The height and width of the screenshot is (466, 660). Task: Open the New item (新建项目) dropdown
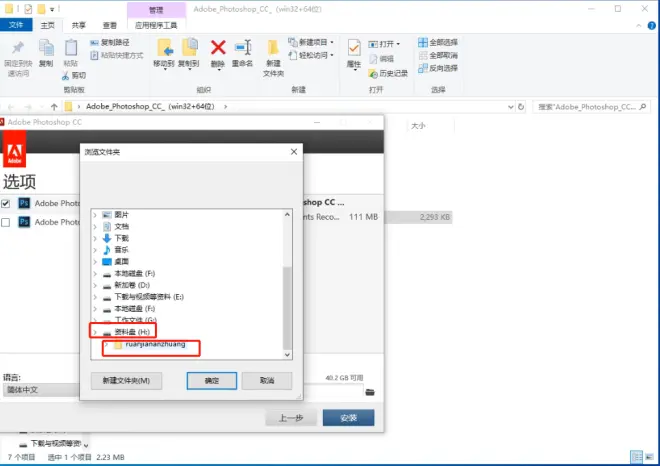click(x=311, y=42)
